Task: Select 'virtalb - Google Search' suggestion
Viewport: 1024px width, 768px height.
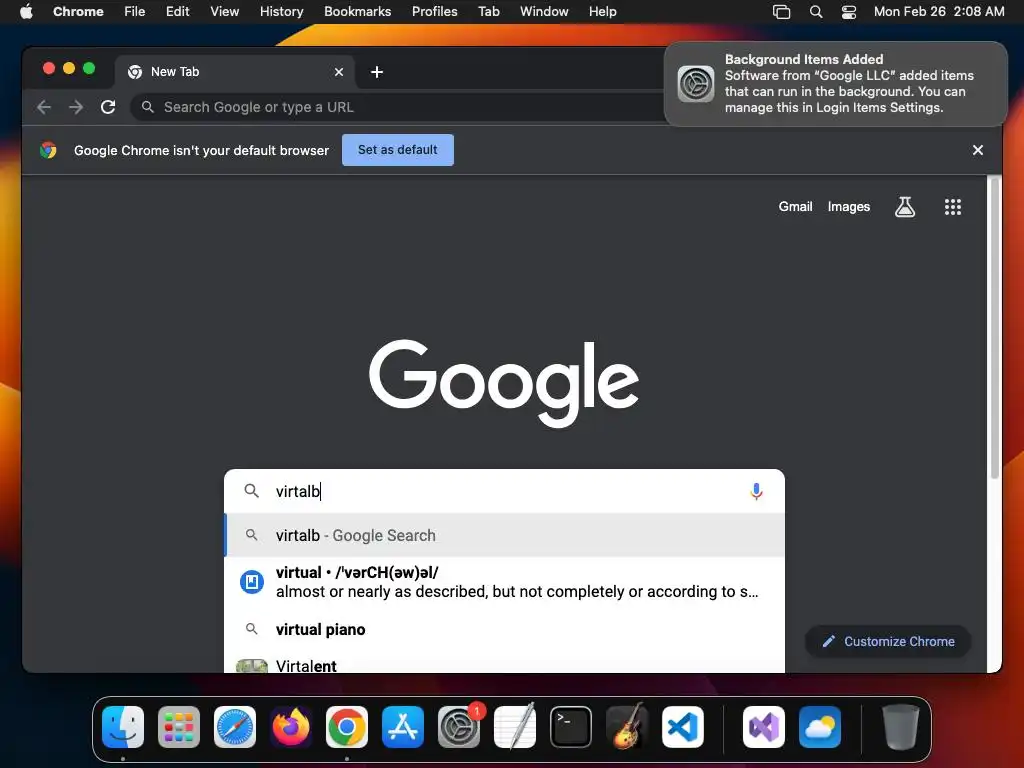Action: pyautogui.click(x=504, y=536)
